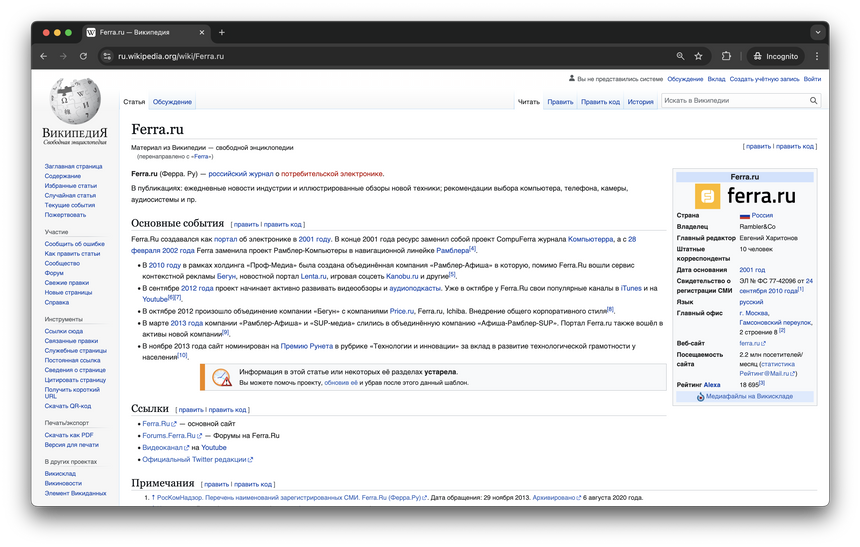Image resolution: width=860 pixels, height=547 pixels.
Task: Click the ferra.ru logo image in infobox
Action: point(745,195)
